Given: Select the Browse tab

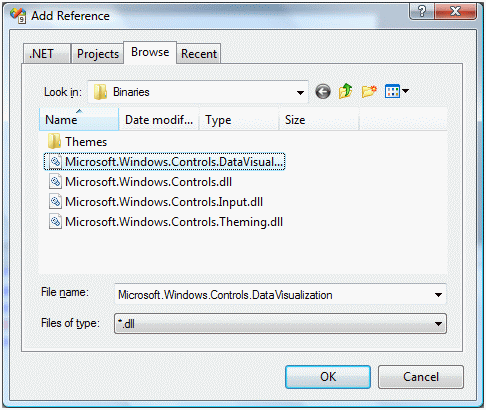Looking at the screenshot, I should coord(150,52).
